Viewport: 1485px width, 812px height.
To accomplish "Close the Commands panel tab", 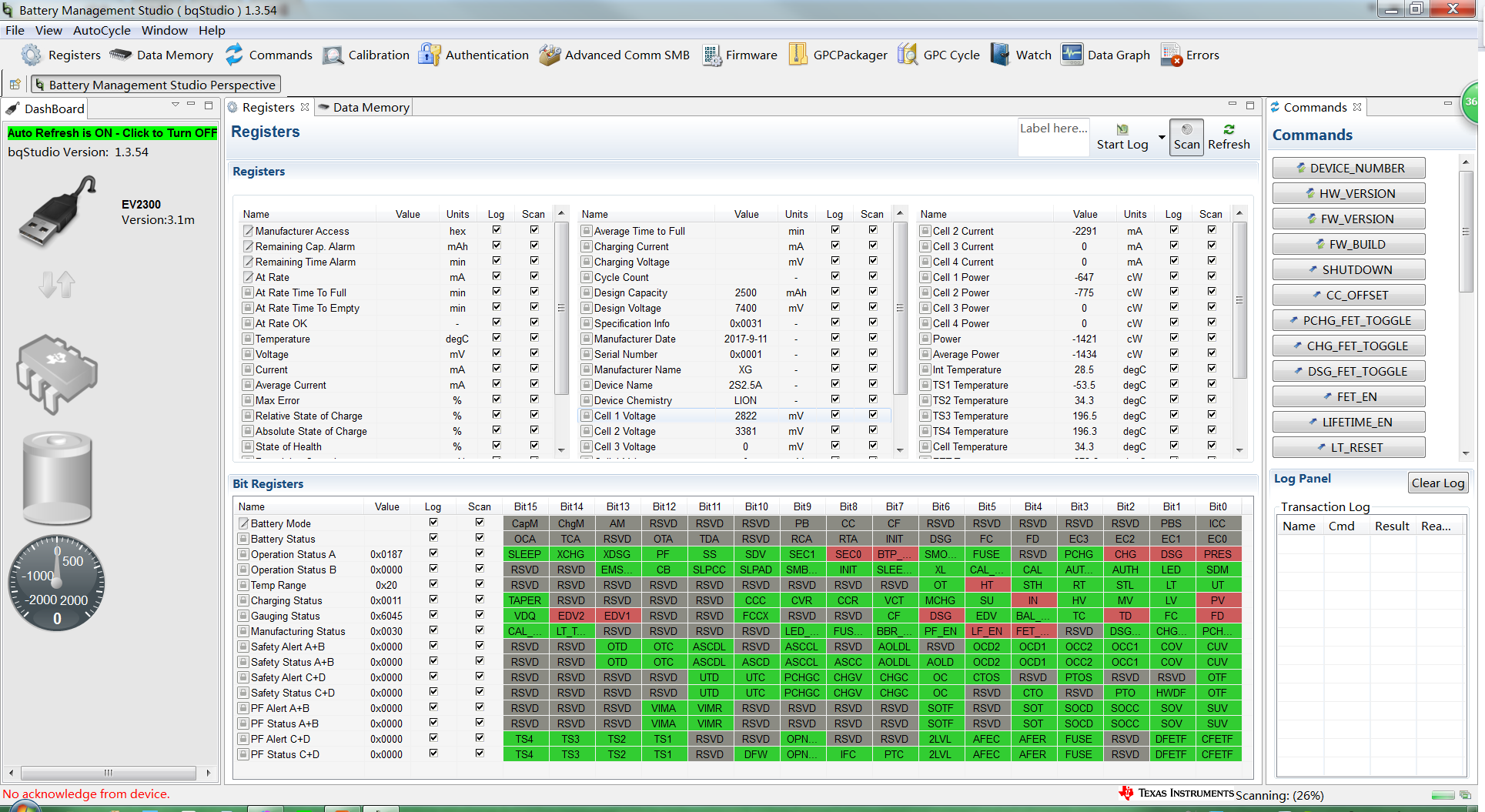I will coord(1357,107).
